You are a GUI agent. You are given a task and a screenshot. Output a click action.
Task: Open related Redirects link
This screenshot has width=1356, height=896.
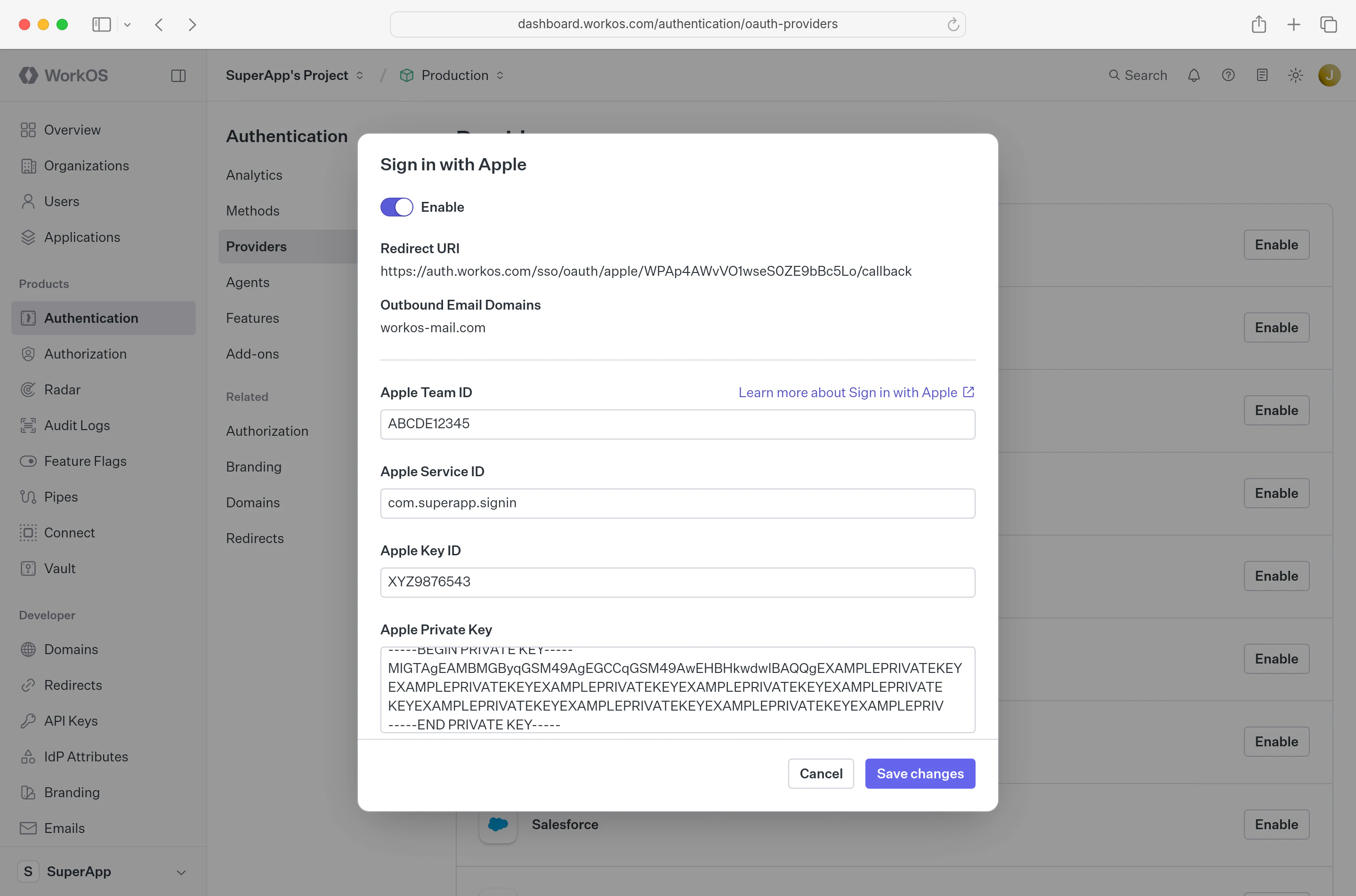click(255, 538)
